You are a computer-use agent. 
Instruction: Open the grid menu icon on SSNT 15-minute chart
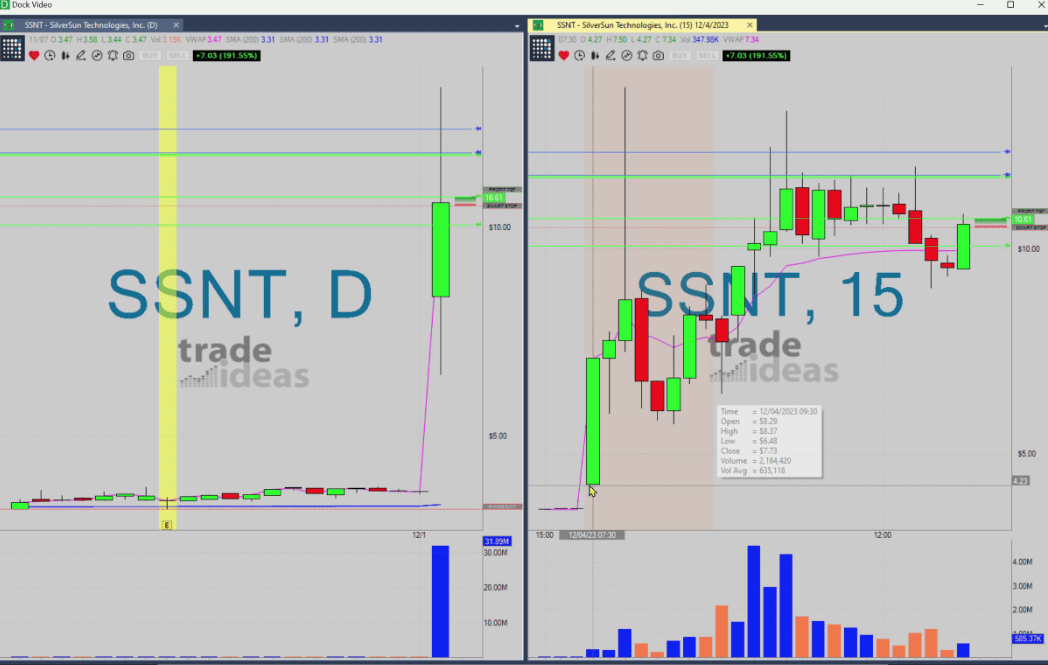click(x=542, y=49)
